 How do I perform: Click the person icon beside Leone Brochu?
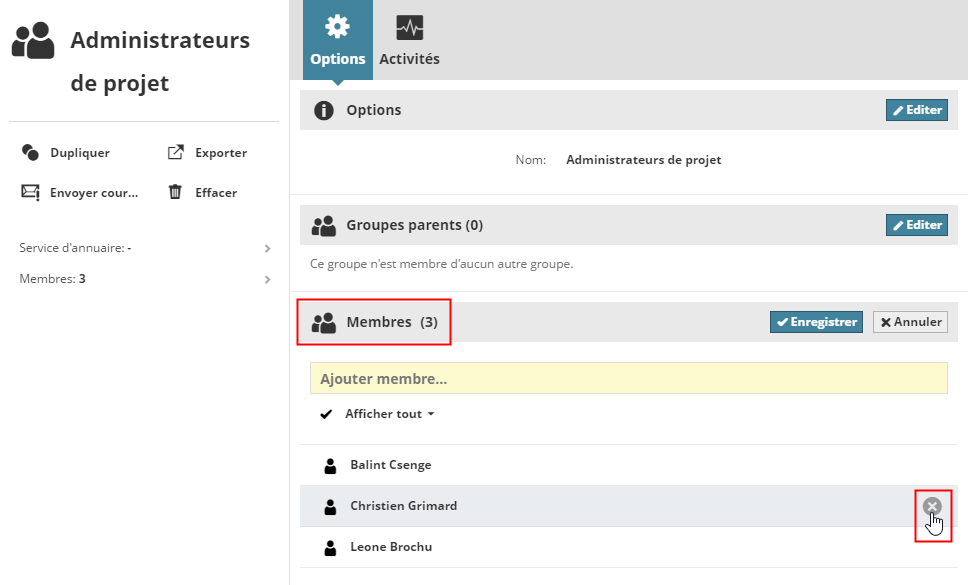[x=331, y=548]
